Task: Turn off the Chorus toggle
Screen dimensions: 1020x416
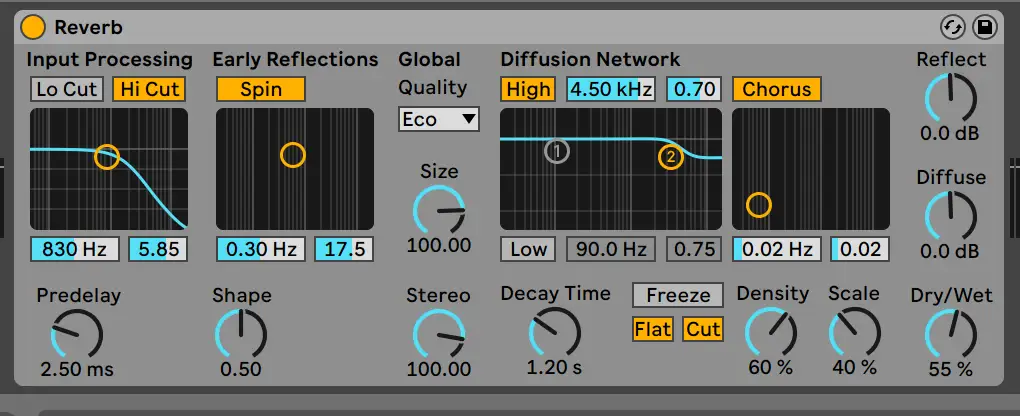Action: point(776,89)
